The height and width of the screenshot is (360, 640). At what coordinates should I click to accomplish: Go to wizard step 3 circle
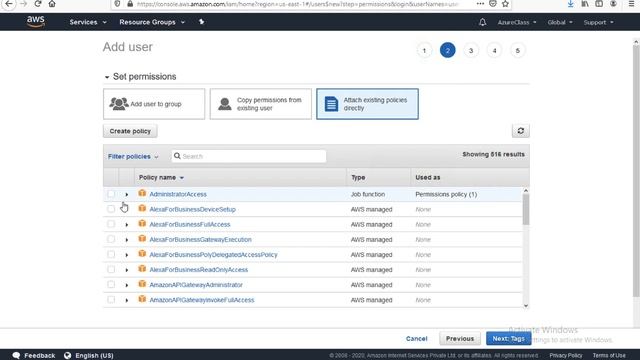471,51
